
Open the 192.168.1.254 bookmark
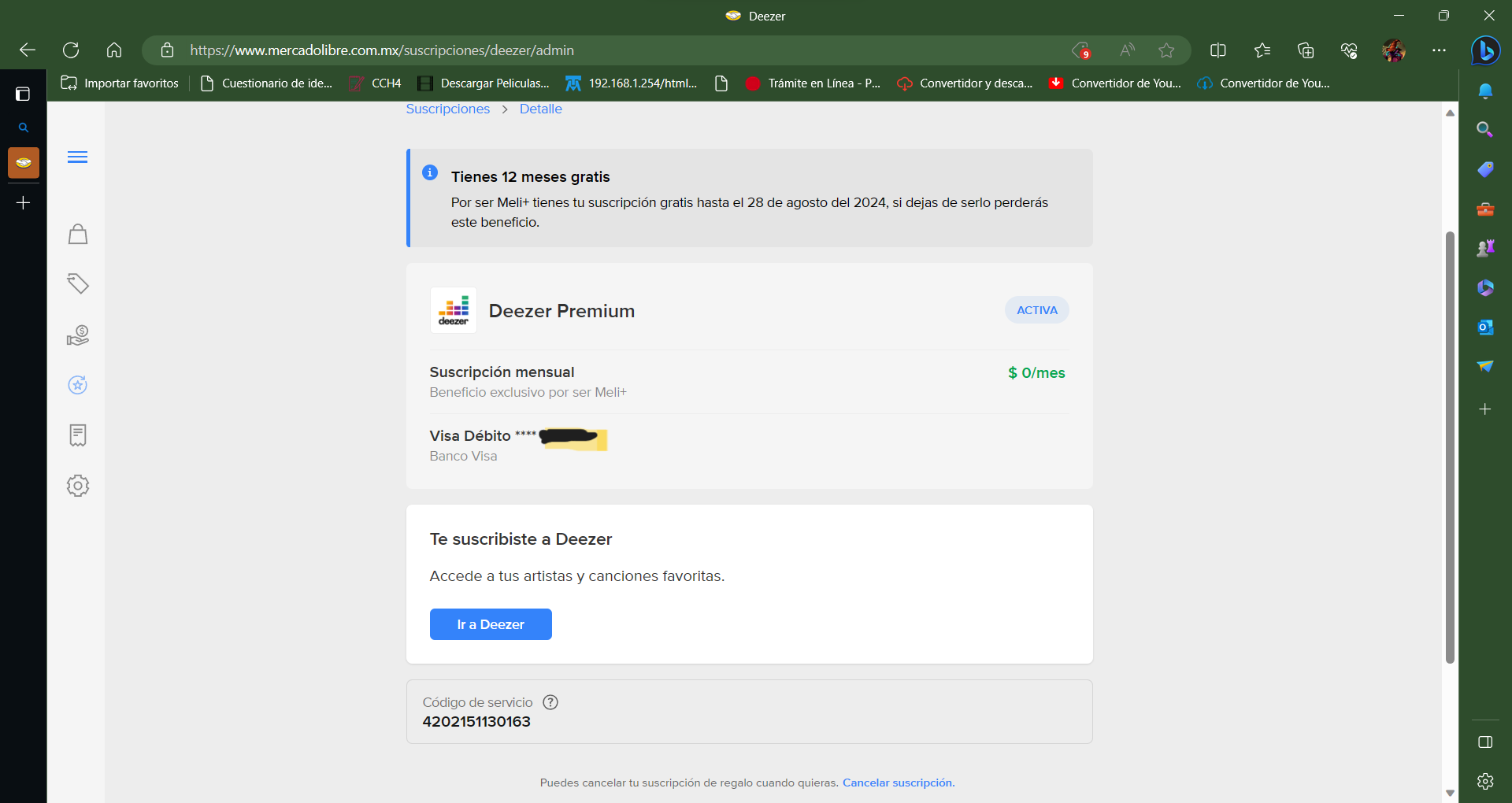(632, 83)
